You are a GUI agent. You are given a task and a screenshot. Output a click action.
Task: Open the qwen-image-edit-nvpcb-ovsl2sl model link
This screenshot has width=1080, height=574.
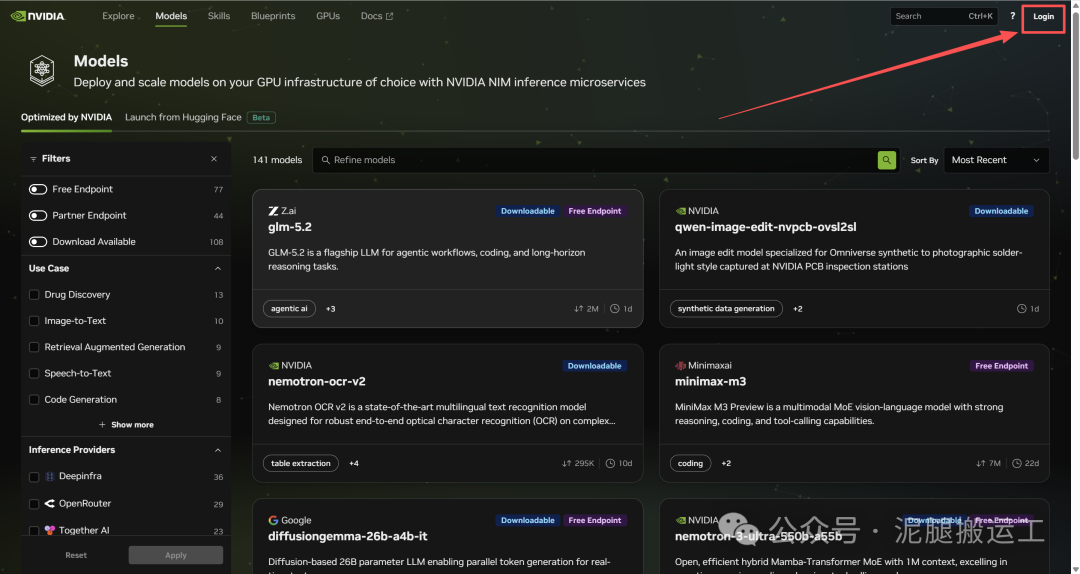765,227
